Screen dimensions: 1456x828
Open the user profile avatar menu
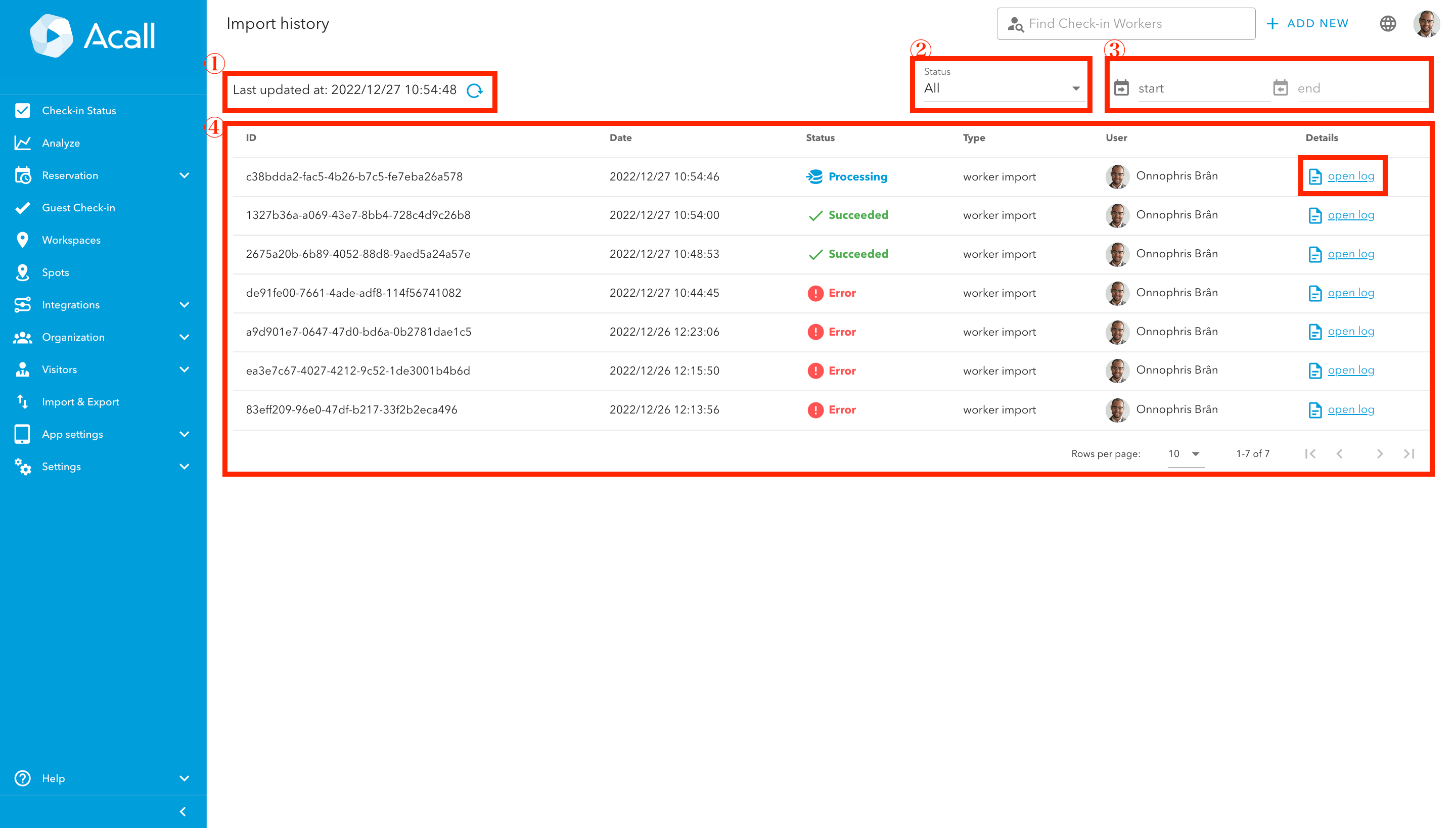(x=1427, y=23)
